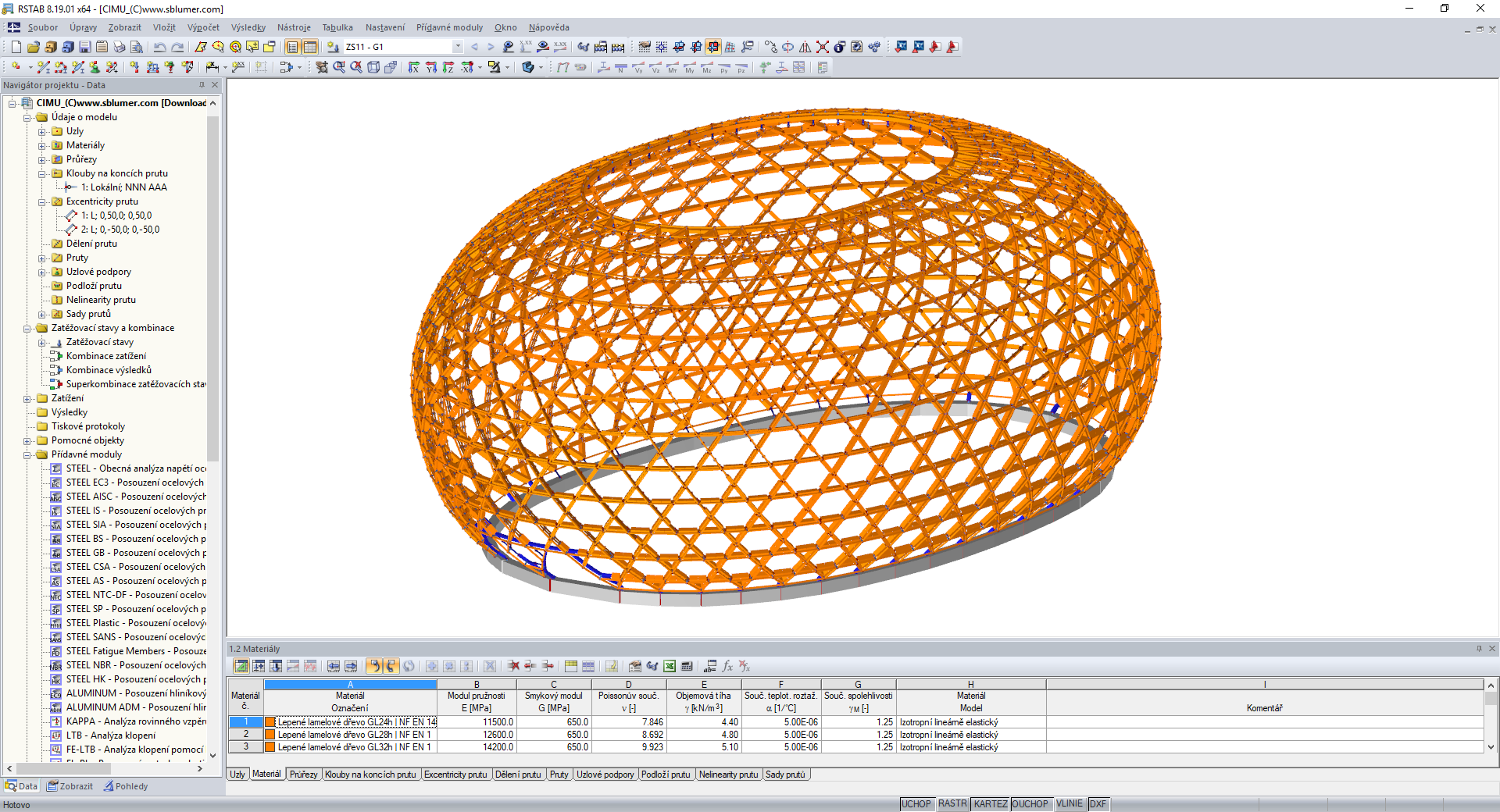Open the new project icon
This screenshot has height=812, width=1500.
[15, 47]
